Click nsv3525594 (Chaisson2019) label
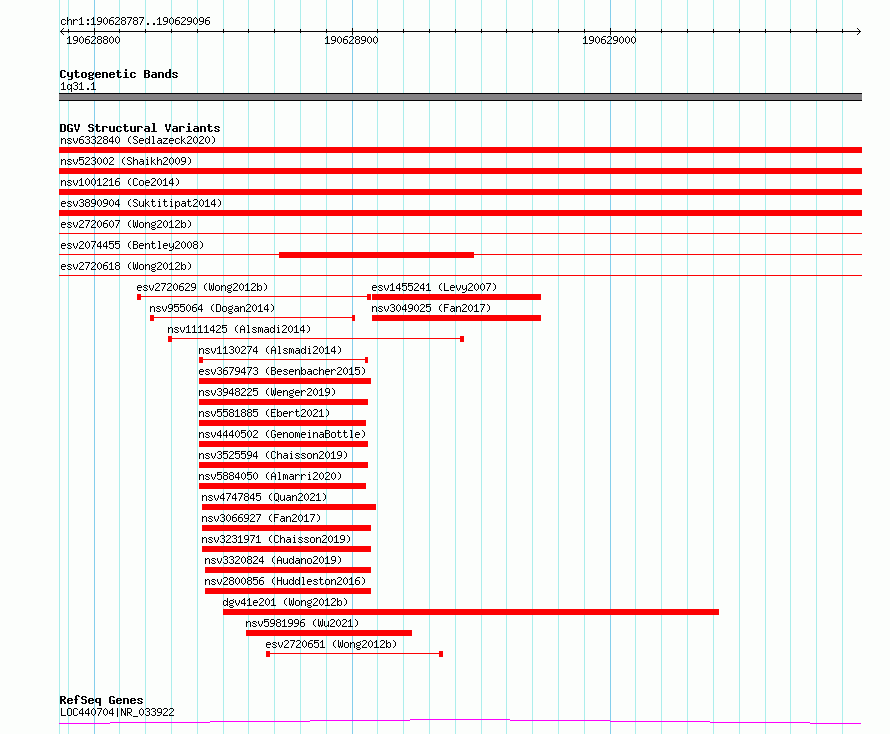The width and height of the screenshot is (890, 734). click(273, 455)
